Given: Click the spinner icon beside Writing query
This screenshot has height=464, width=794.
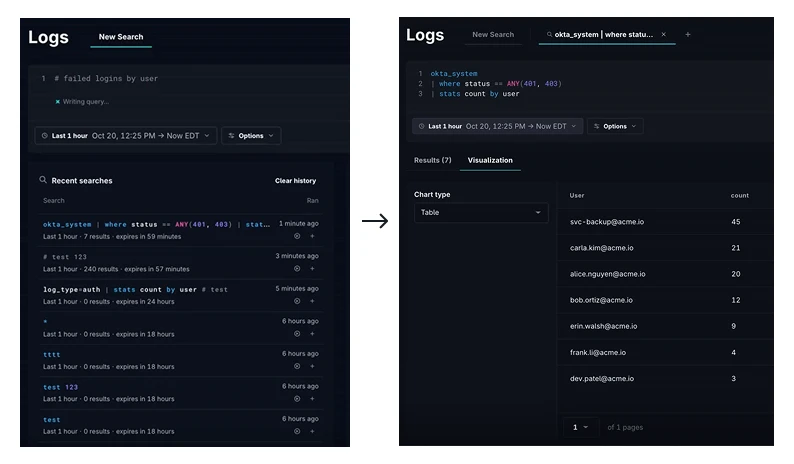Looking at the screenshot, I should click(x=58, y=102).
